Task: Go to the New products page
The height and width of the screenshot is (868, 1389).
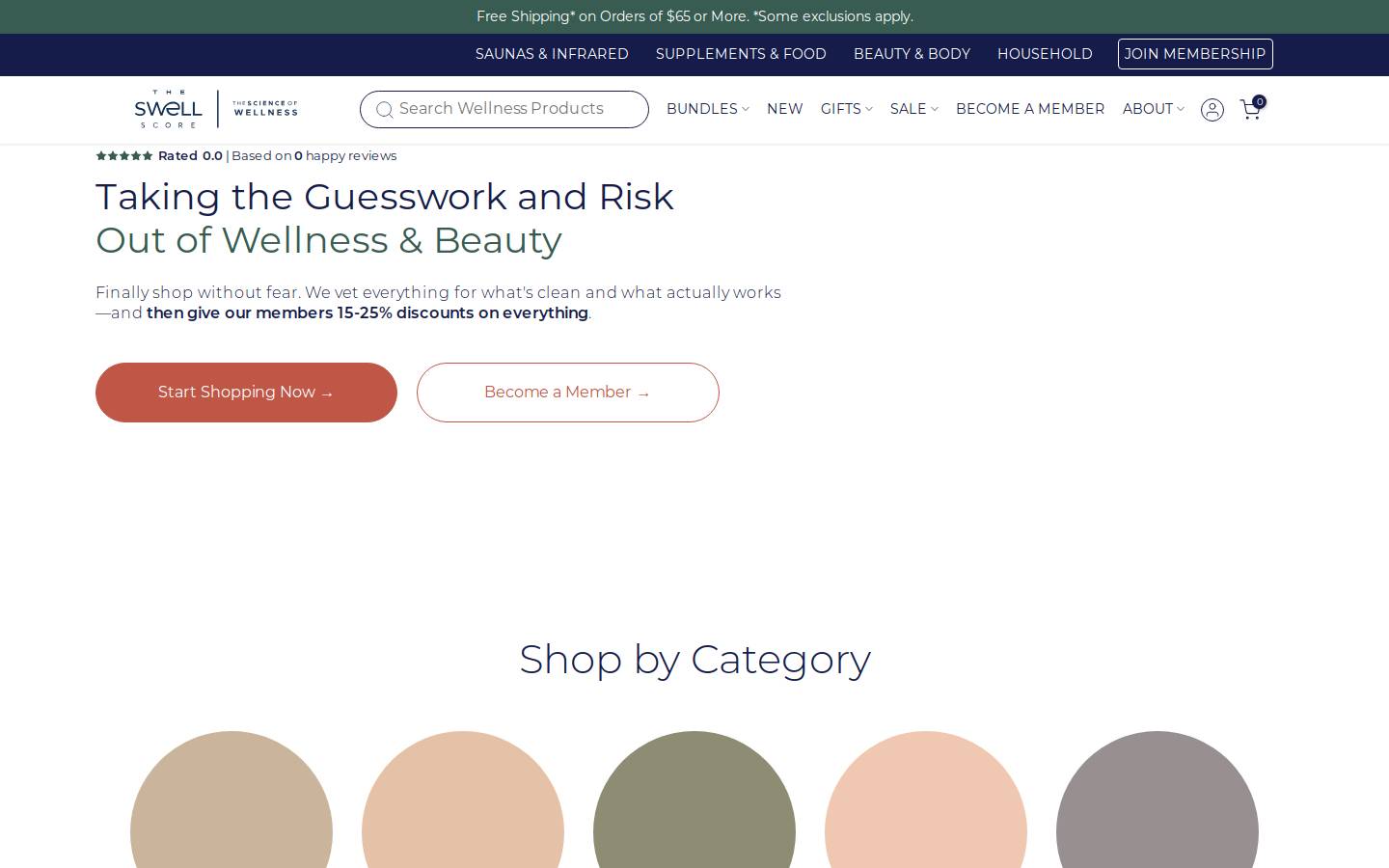Action: [x=784, y=109]
